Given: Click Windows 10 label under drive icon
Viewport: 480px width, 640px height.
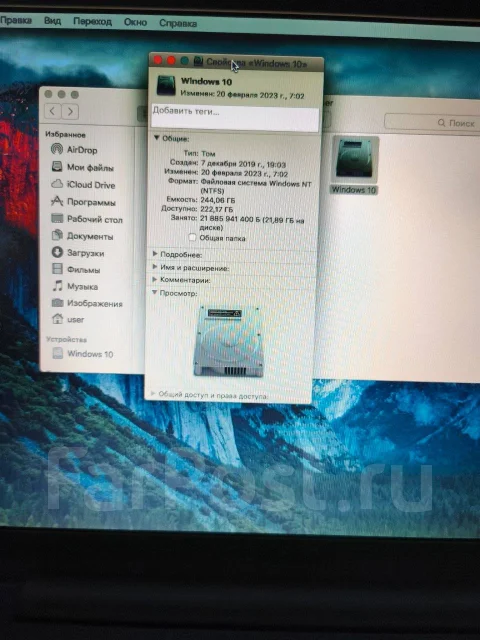Looking at the screenshot, I should click(353, 189).
